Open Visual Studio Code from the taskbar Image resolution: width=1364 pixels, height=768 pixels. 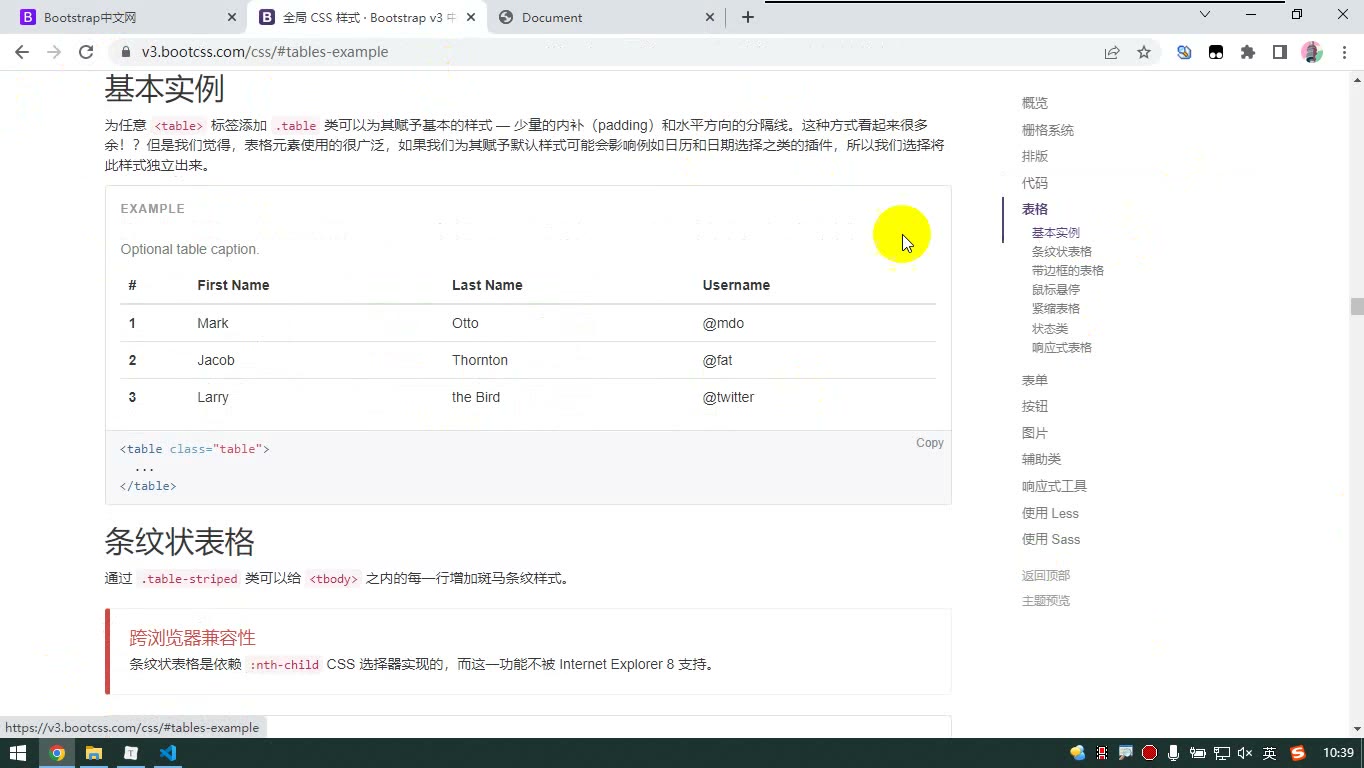click(x=168, y=753)
